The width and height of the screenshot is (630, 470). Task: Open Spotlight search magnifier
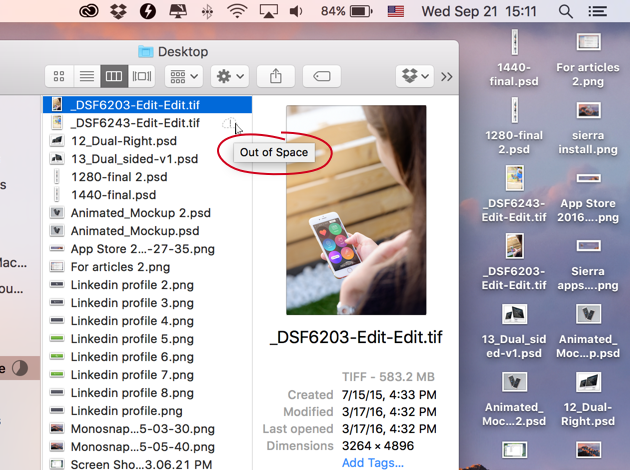click(x=565, y=11)
